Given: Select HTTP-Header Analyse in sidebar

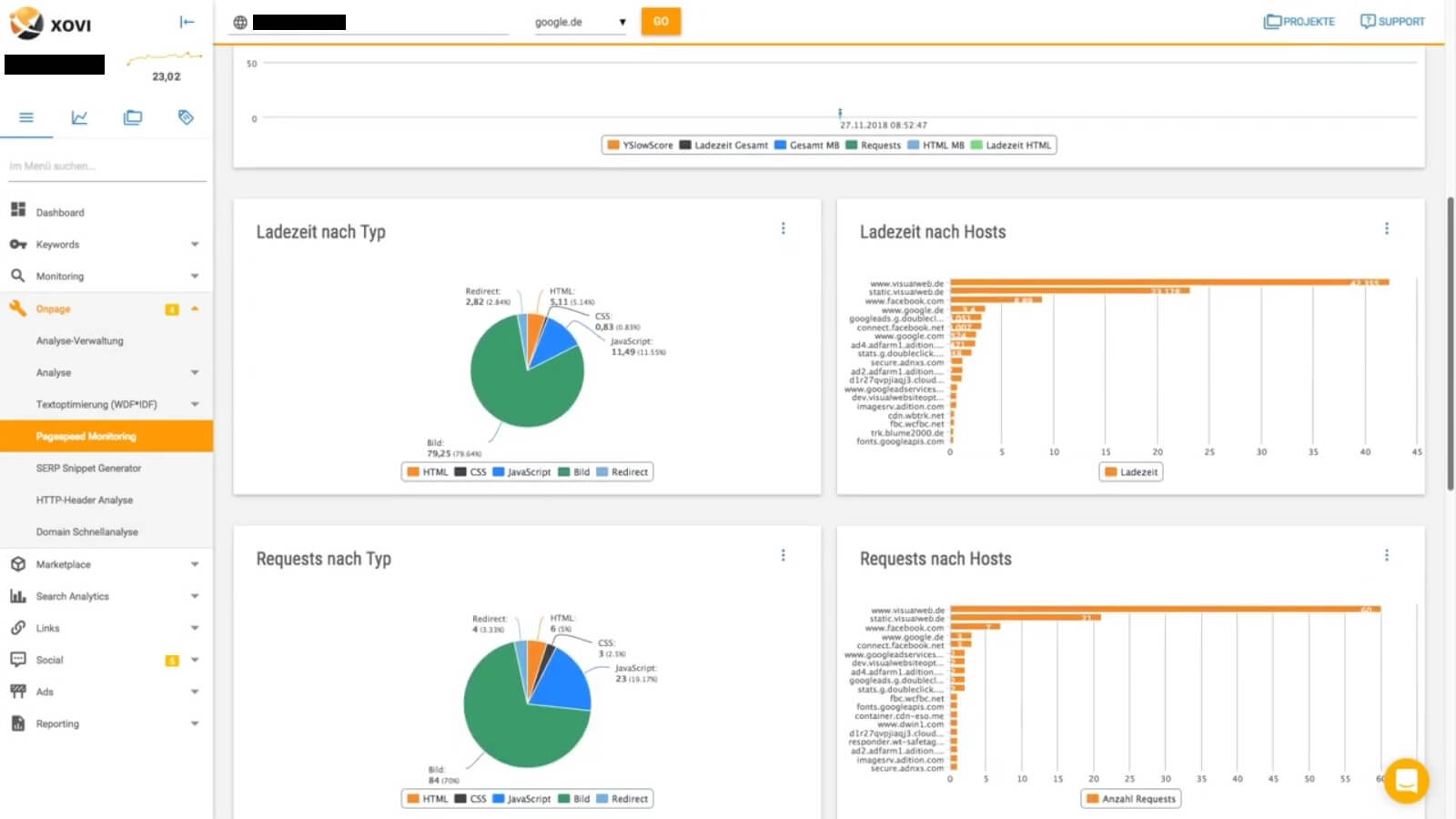Looking at the screenshot, I should 85,500.
